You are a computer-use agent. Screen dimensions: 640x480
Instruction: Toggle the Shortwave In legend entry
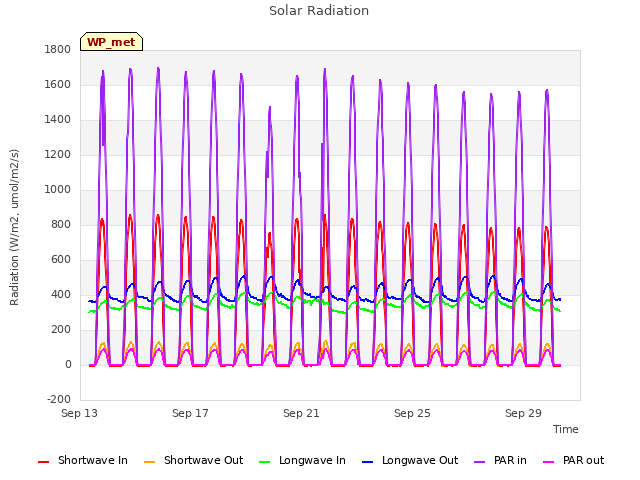[x=83, y=460]
